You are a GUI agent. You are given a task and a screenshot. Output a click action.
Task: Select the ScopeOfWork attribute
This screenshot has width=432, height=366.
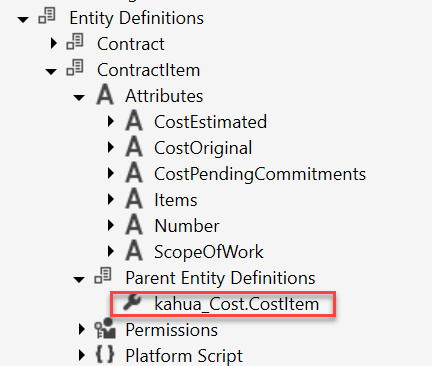(x=209, y=252)
